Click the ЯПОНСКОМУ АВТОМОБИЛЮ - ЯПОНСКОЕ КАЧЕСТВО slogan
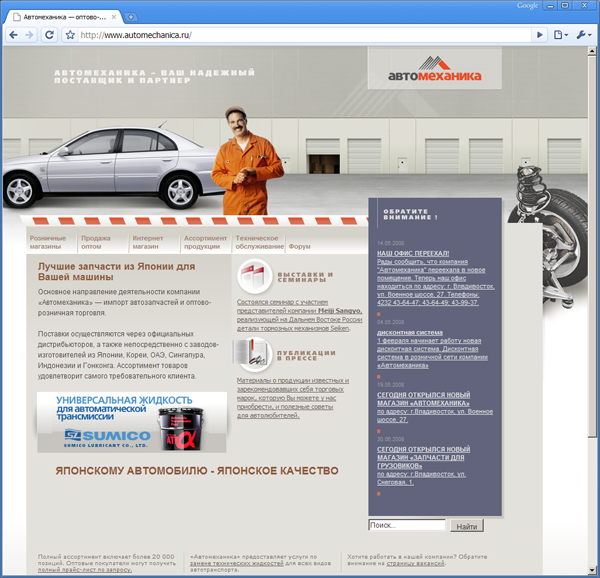 click(197, 471)
